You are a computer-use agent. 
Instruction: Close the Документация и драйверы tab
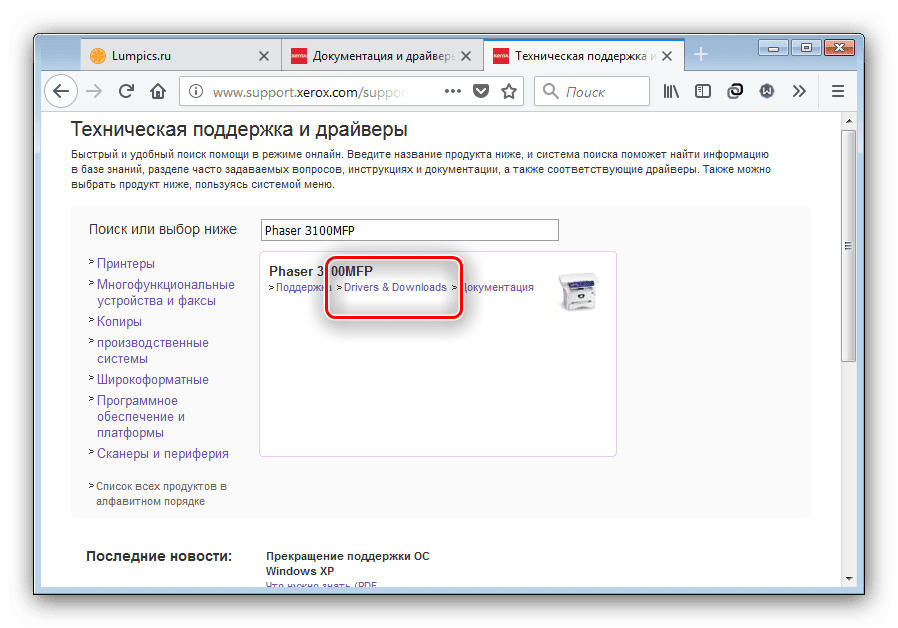466,56
